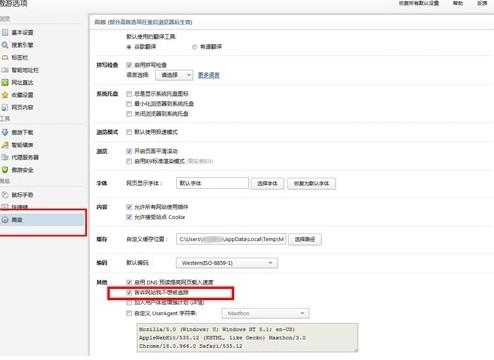
Task: Select Youdao Translate (有道翻译) radio button
Action: (195, 47)
